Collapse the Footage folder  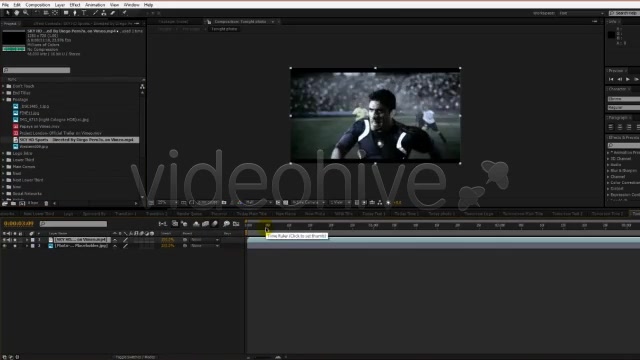pos(4,100)
